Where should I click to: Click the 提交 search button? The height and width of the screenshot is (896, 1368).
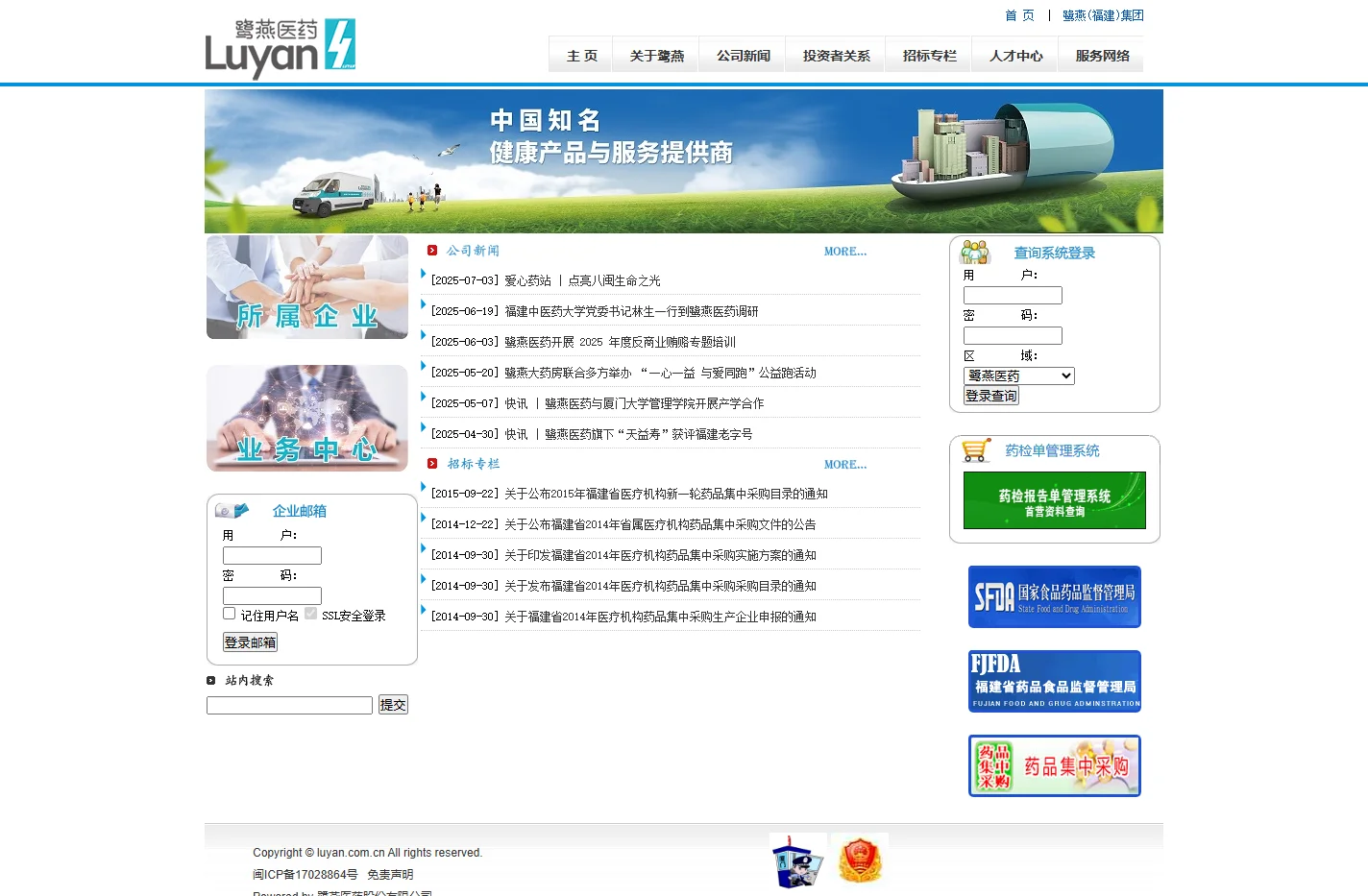(393, 704)
